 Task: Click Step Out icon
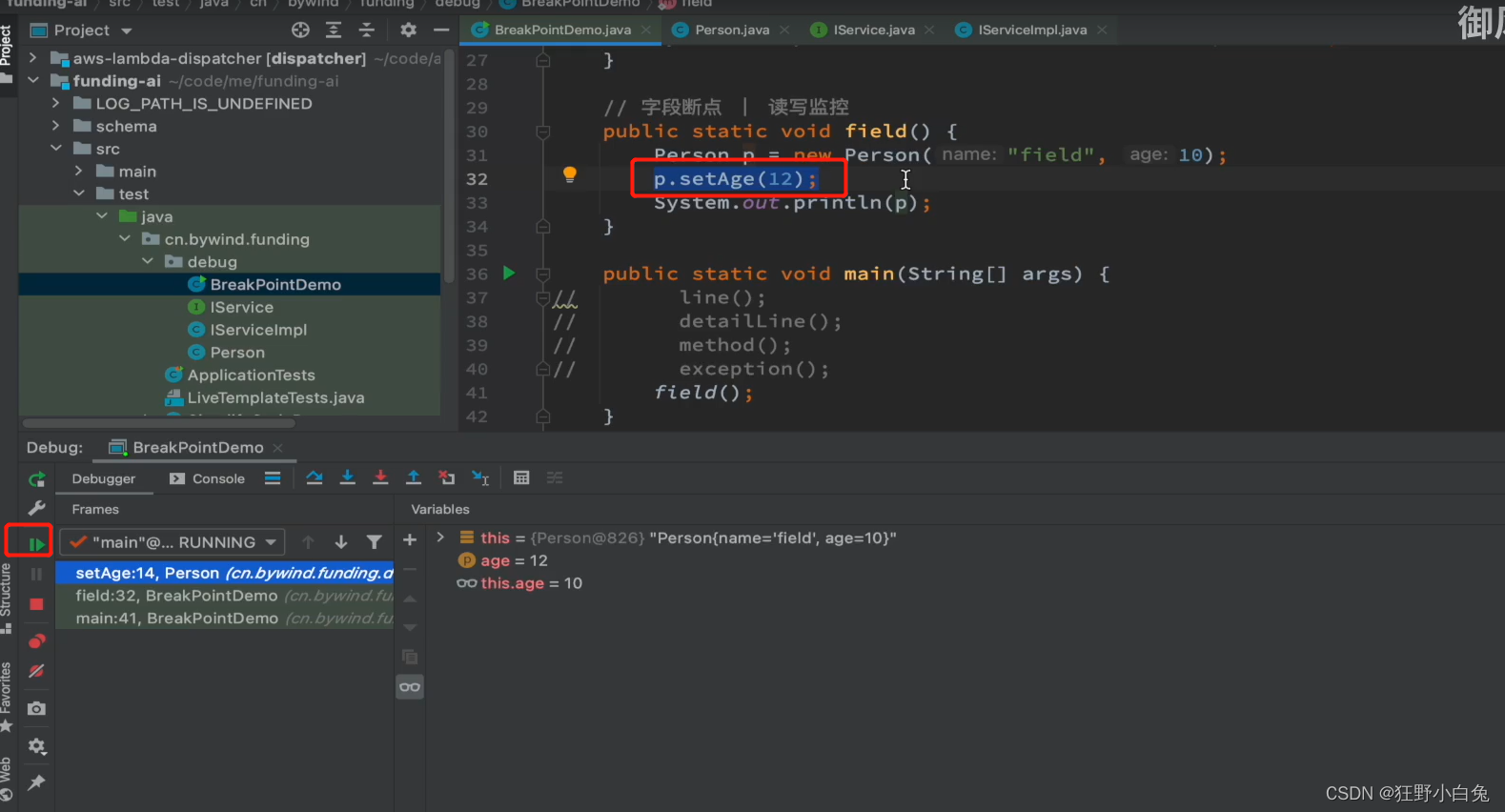coord(414,477)
